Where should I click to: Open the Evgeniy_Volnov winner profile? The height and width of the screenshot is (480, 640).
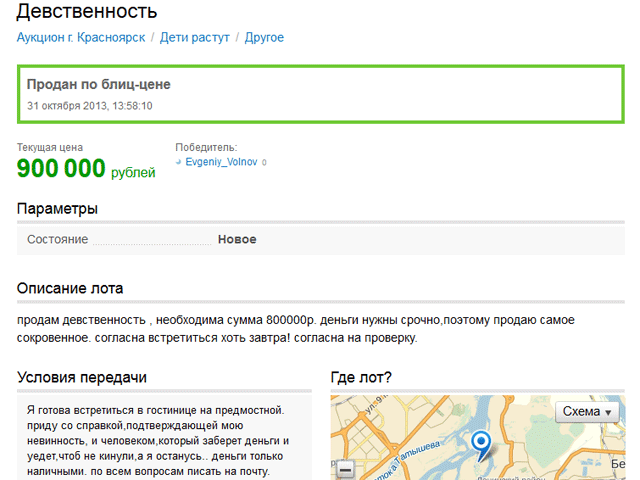click(x=222, y=161)
